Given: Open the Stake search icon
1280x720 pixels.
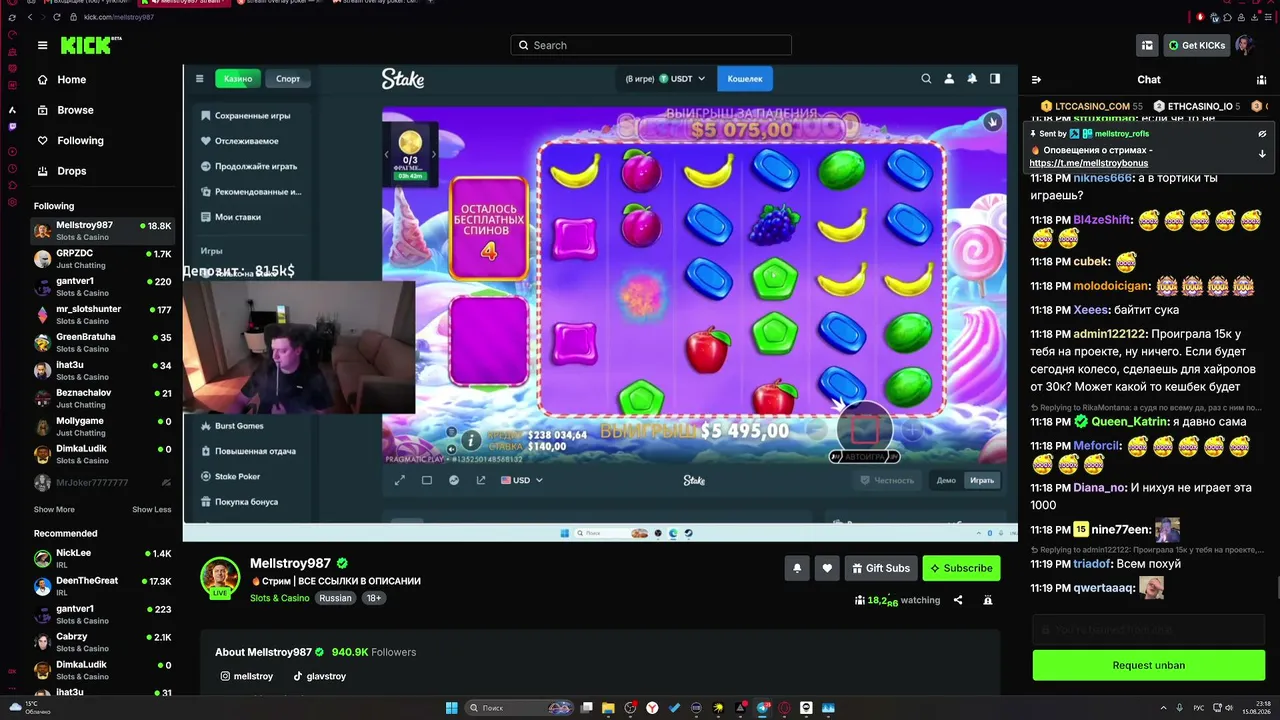Looking at the screenshot, I should click(926, 78).
